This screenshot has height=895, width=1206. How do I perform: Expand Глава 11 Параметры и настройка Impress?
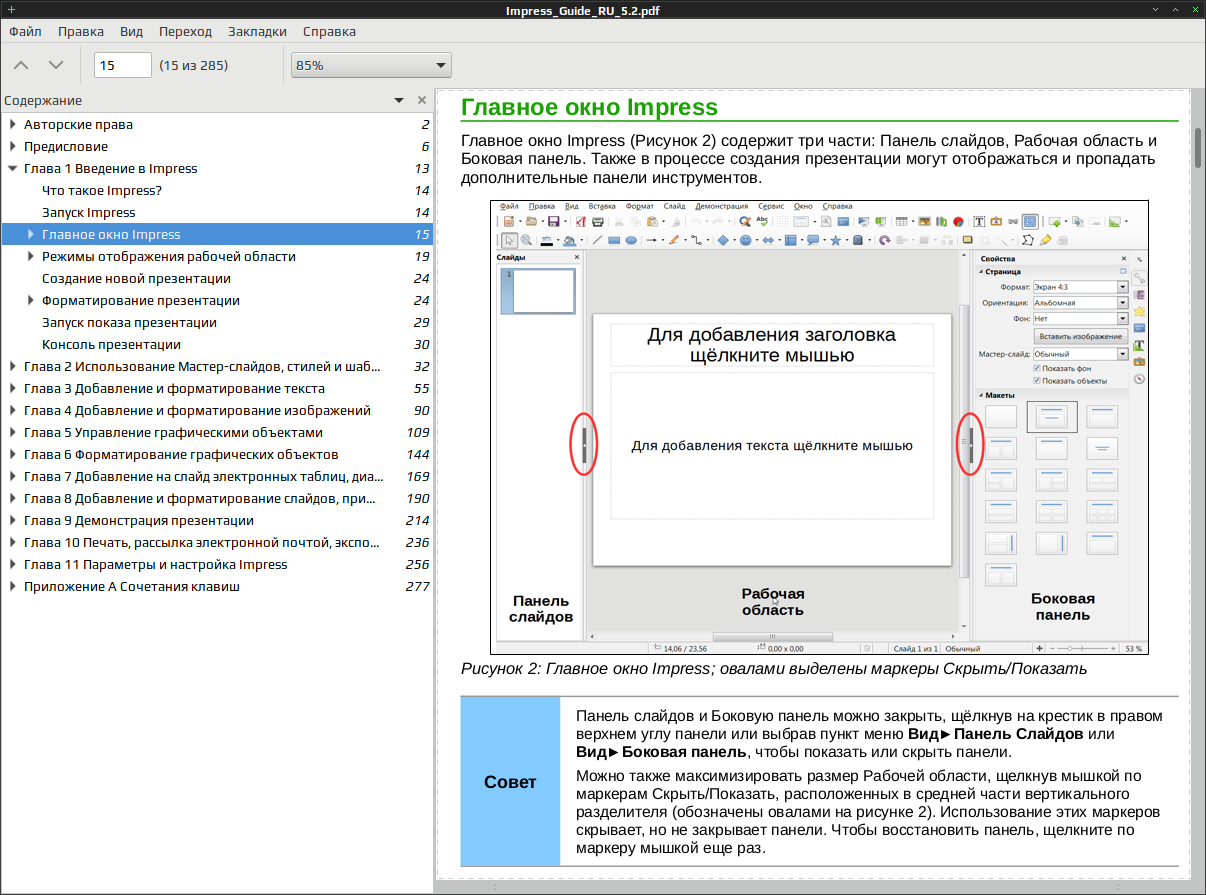click(12, 565)
